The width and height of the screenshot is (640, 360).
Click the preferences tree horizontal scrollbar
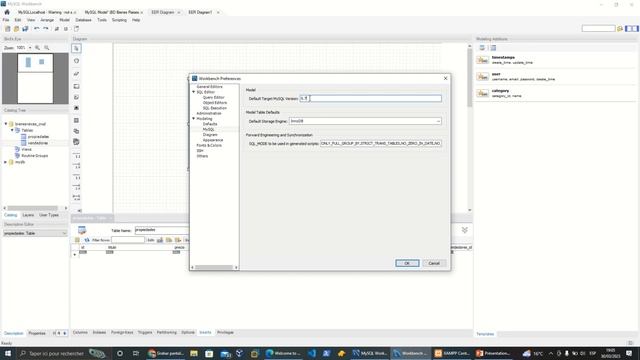pyautogui.click(x=214, y=268)
